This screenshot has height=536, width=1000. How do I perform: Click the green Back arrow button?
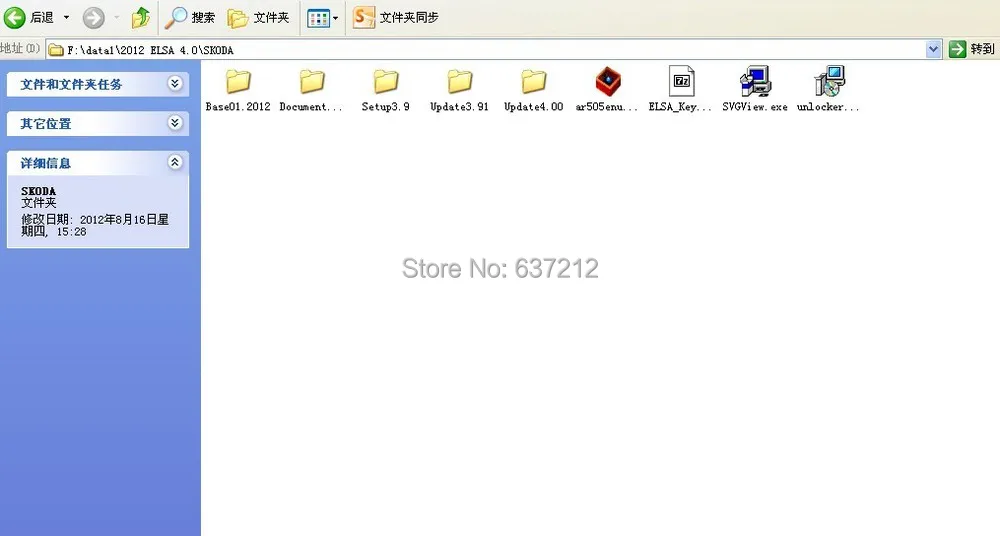(15, 18)
